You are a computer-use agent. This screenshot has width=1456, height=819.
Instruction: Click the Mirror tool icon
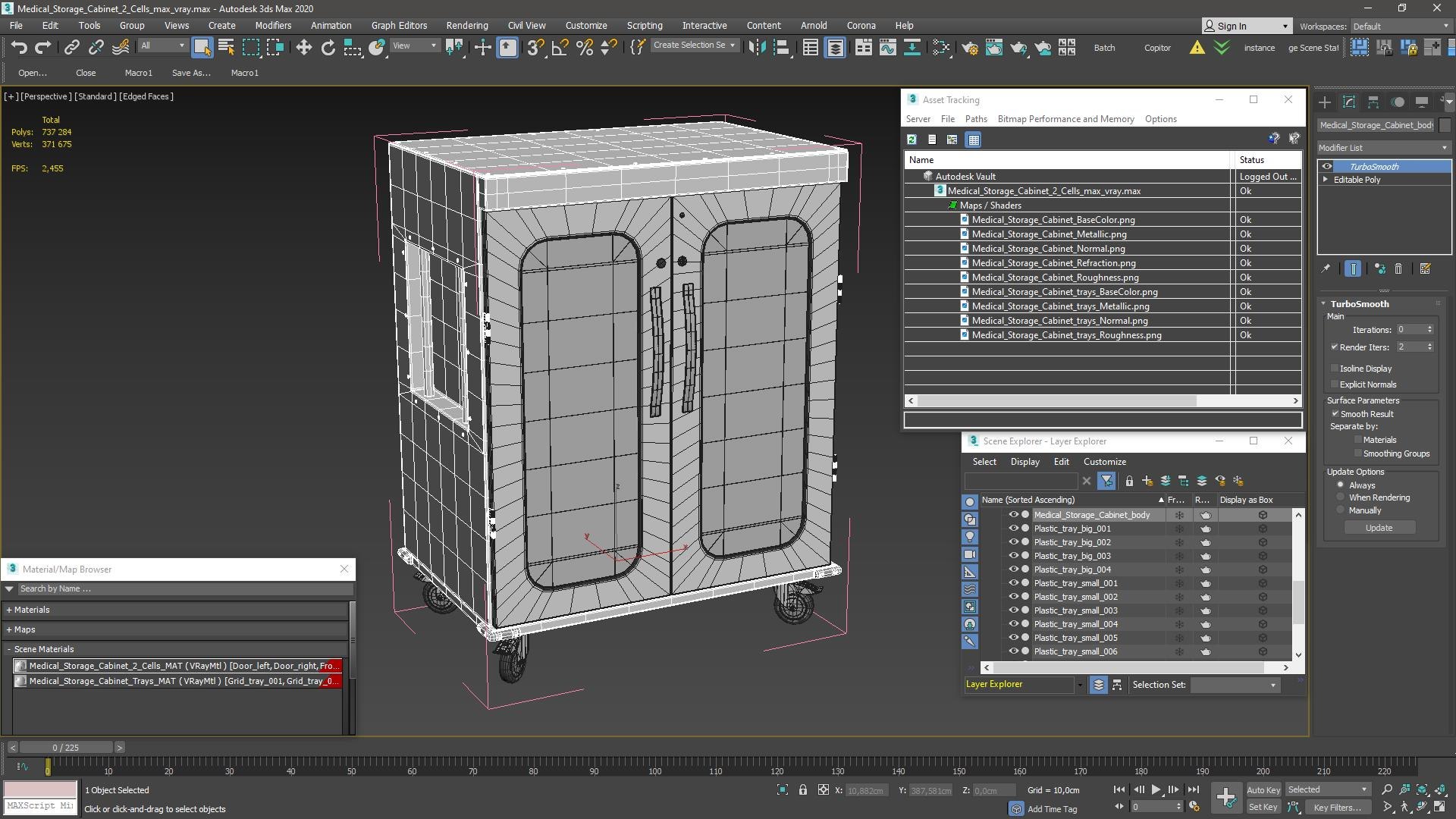(x=756, y=47)
